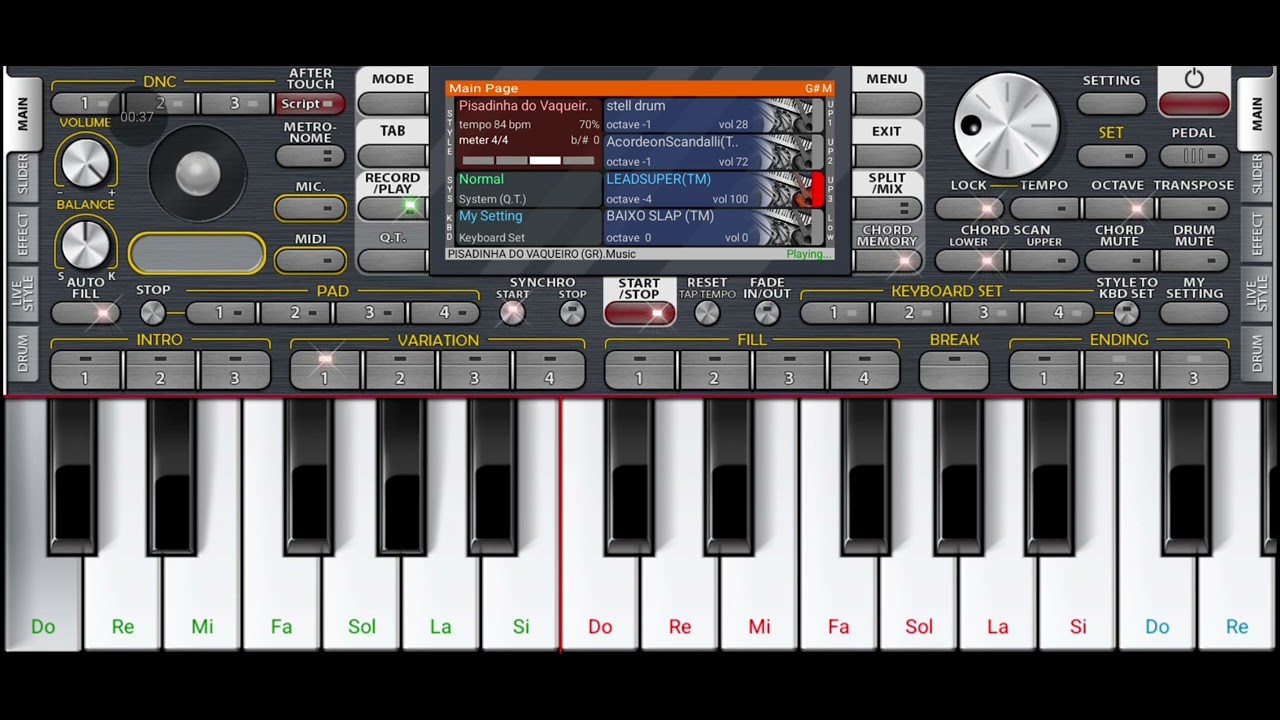The image size is (1280, 720).
Task: Select Intro 1 button
Action: point(85,370)
